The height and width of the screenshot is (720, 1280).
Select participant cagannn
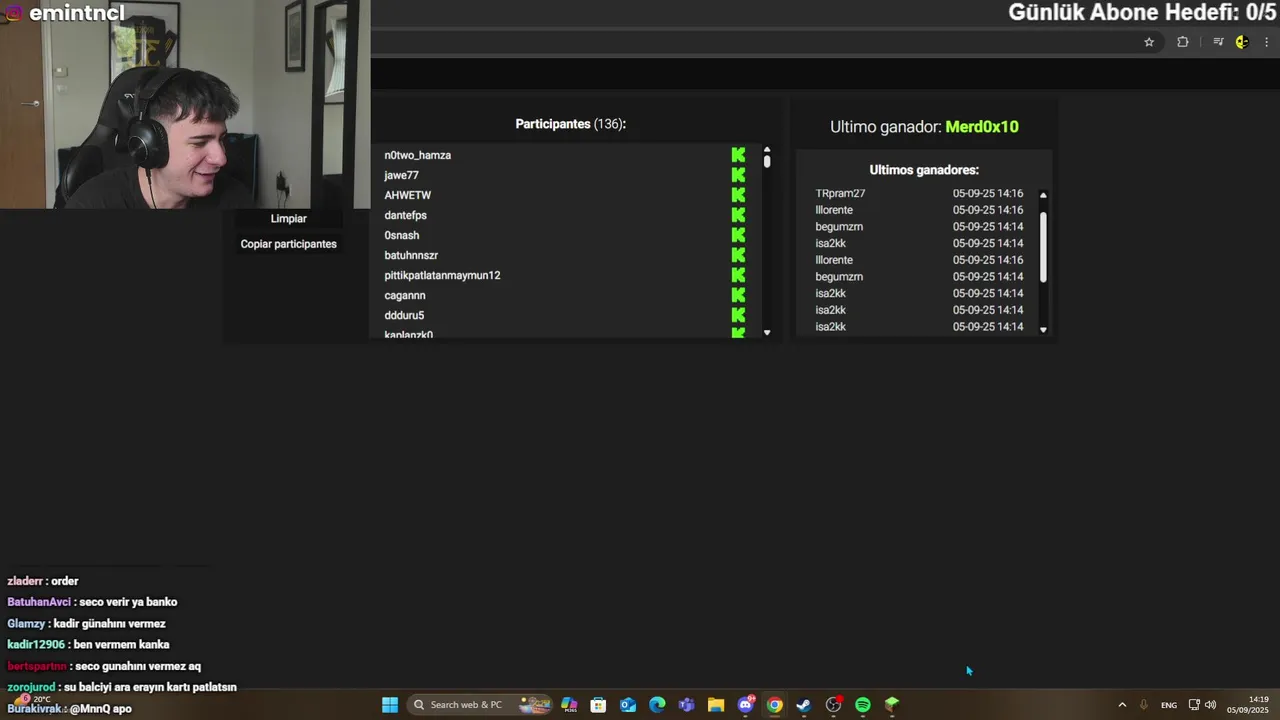point(405,295)
